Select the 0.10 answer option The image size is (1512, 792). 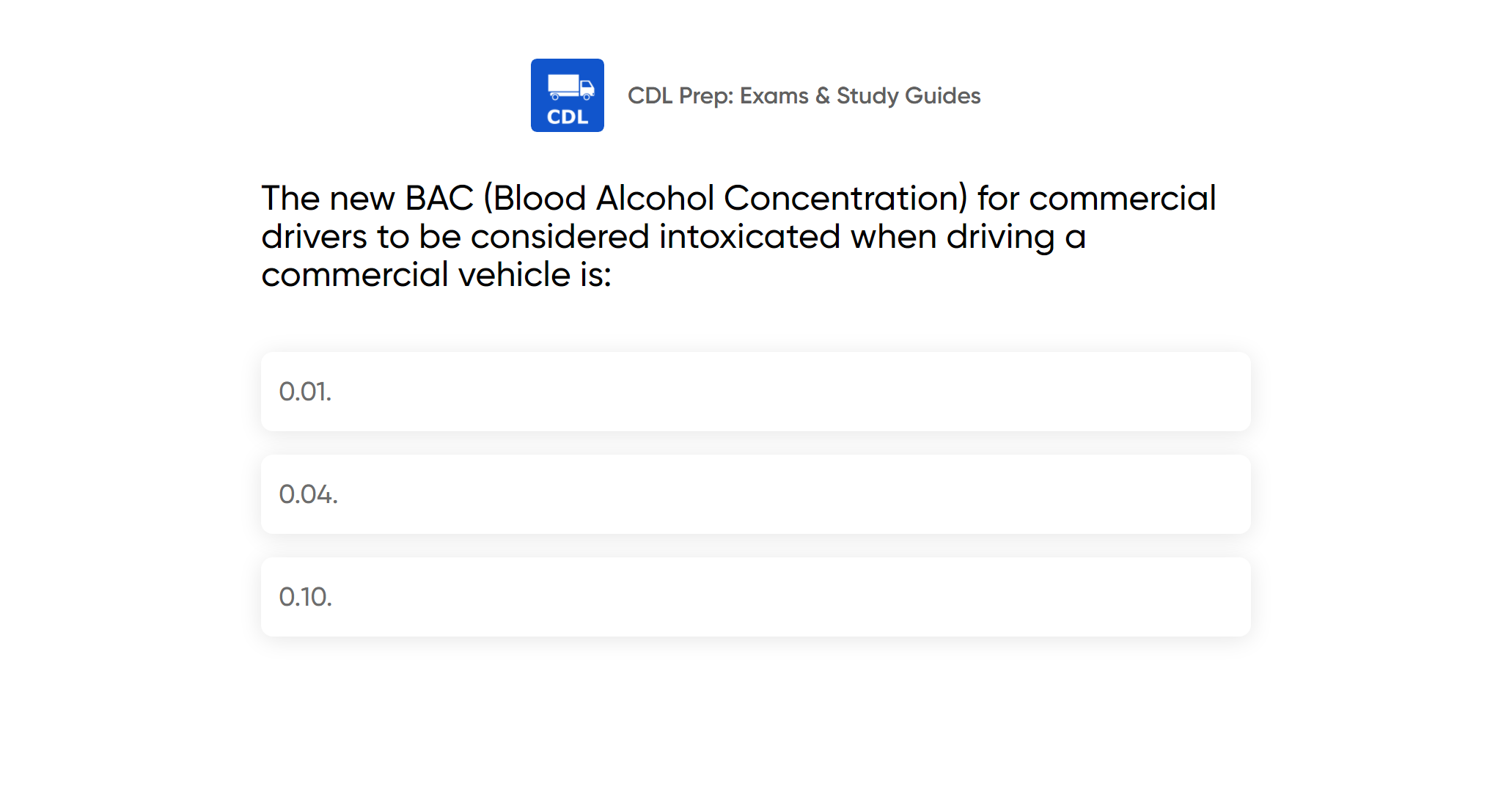(x=755, y=597)
